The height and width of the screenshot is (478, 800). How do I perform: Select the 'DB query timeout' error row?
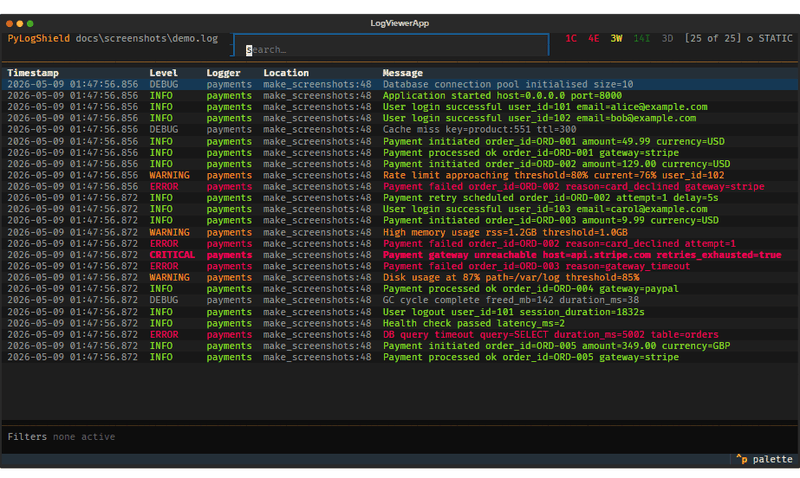pyautogui.click(x=400, y=335)
